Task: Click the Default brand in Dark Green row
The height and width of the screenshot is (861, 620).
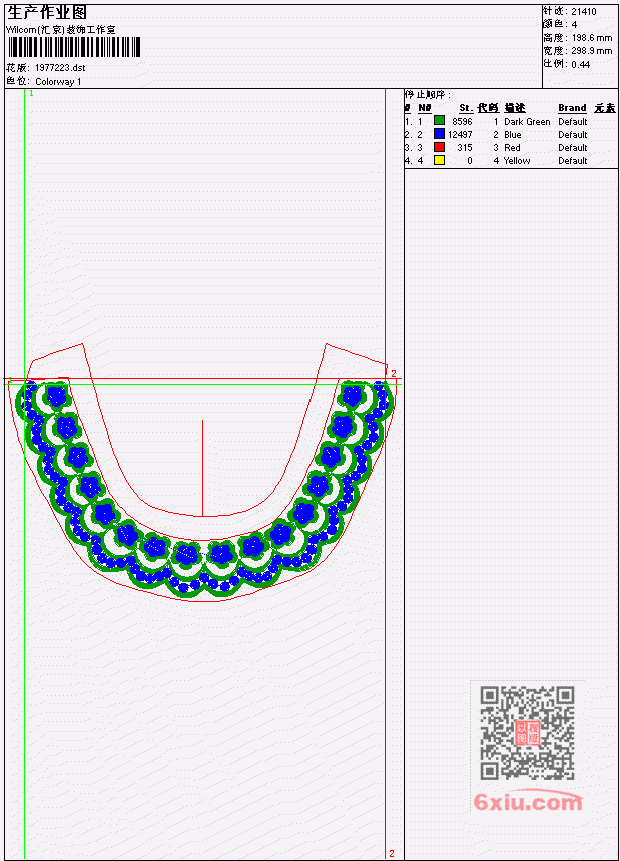Action: coord(573,121)
